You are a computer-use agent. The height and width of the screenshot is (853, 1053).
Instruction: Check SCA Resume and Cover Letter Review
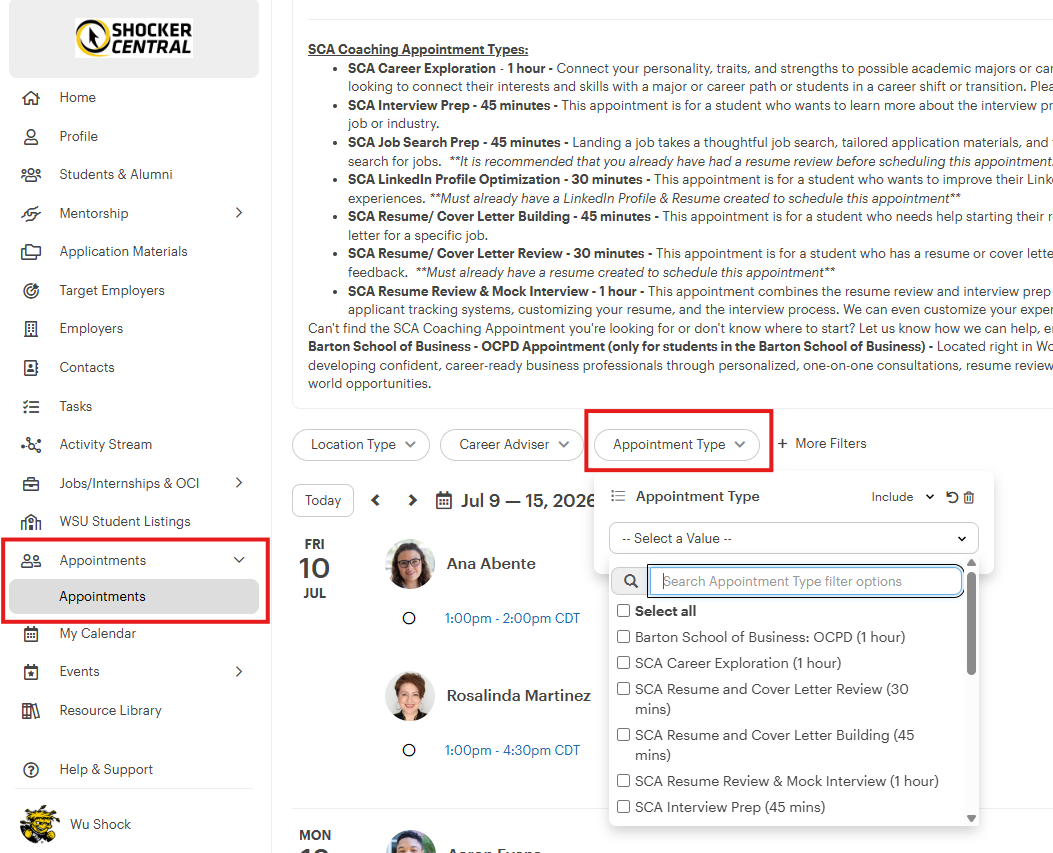pyautogui.click(x=623, y=688)
